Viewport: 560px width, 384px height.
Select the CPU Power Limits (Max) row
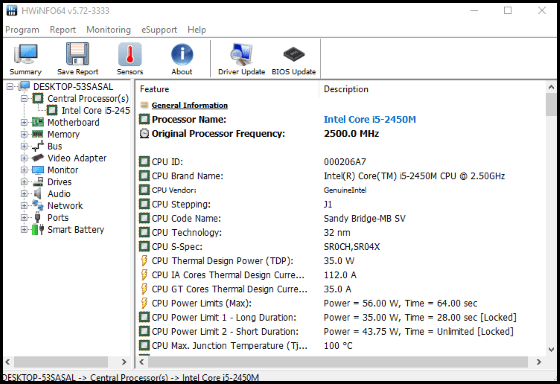point(342,303)
